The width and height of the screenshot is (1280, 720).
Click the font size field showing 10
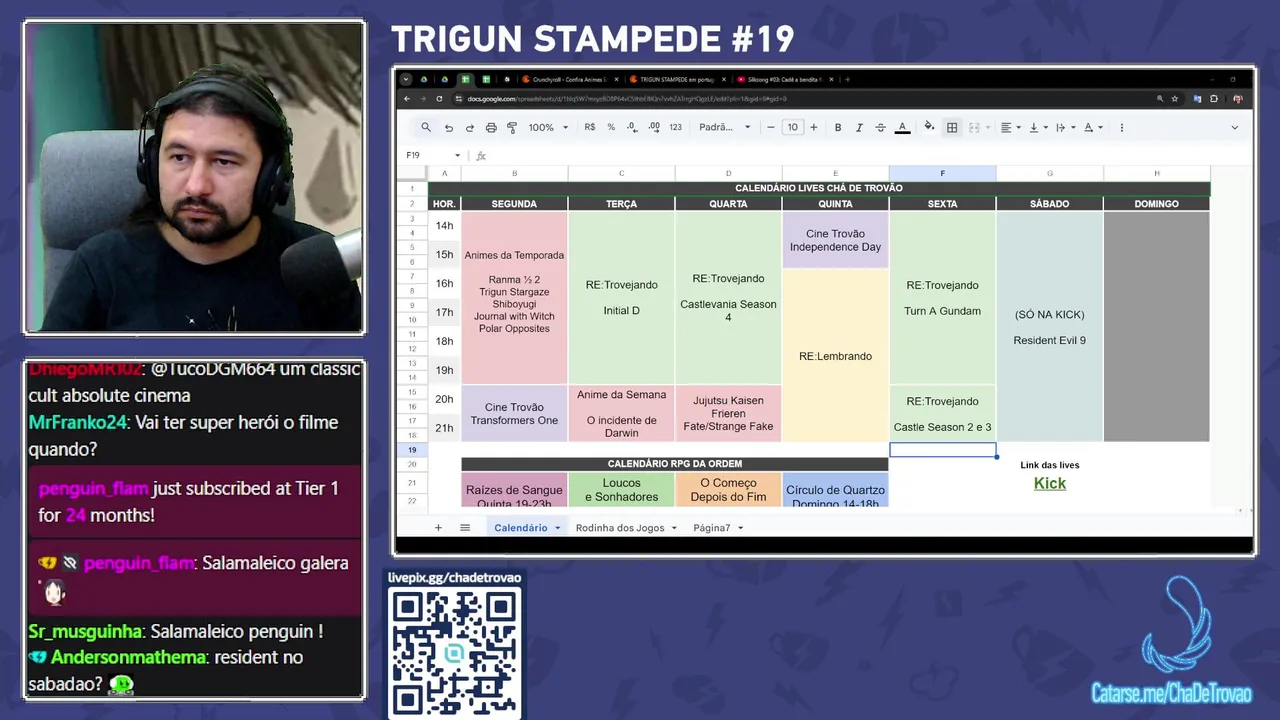tap(792, 127)
